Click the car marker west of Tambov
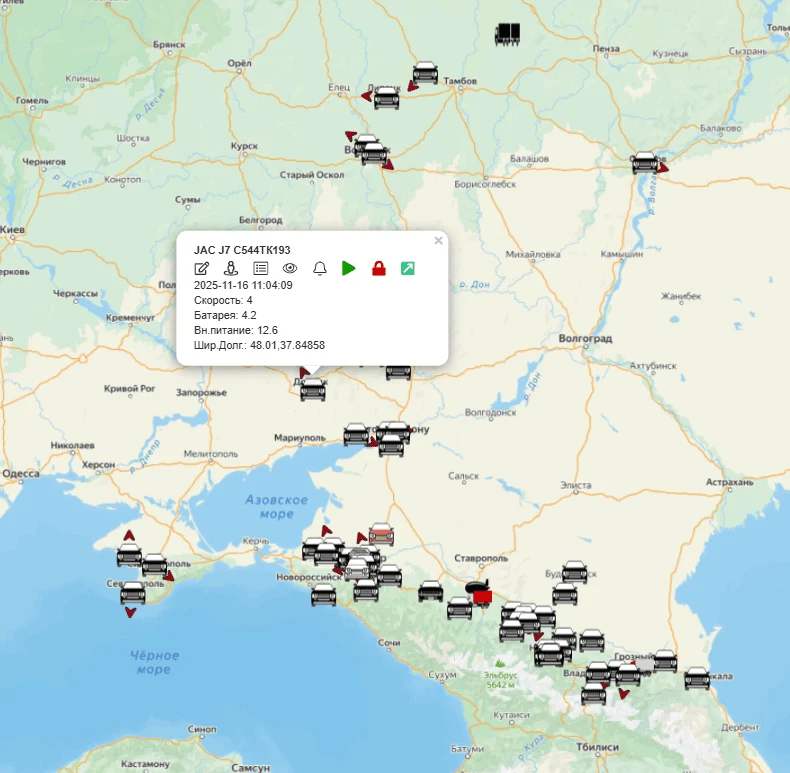 (x=426, y=73)
